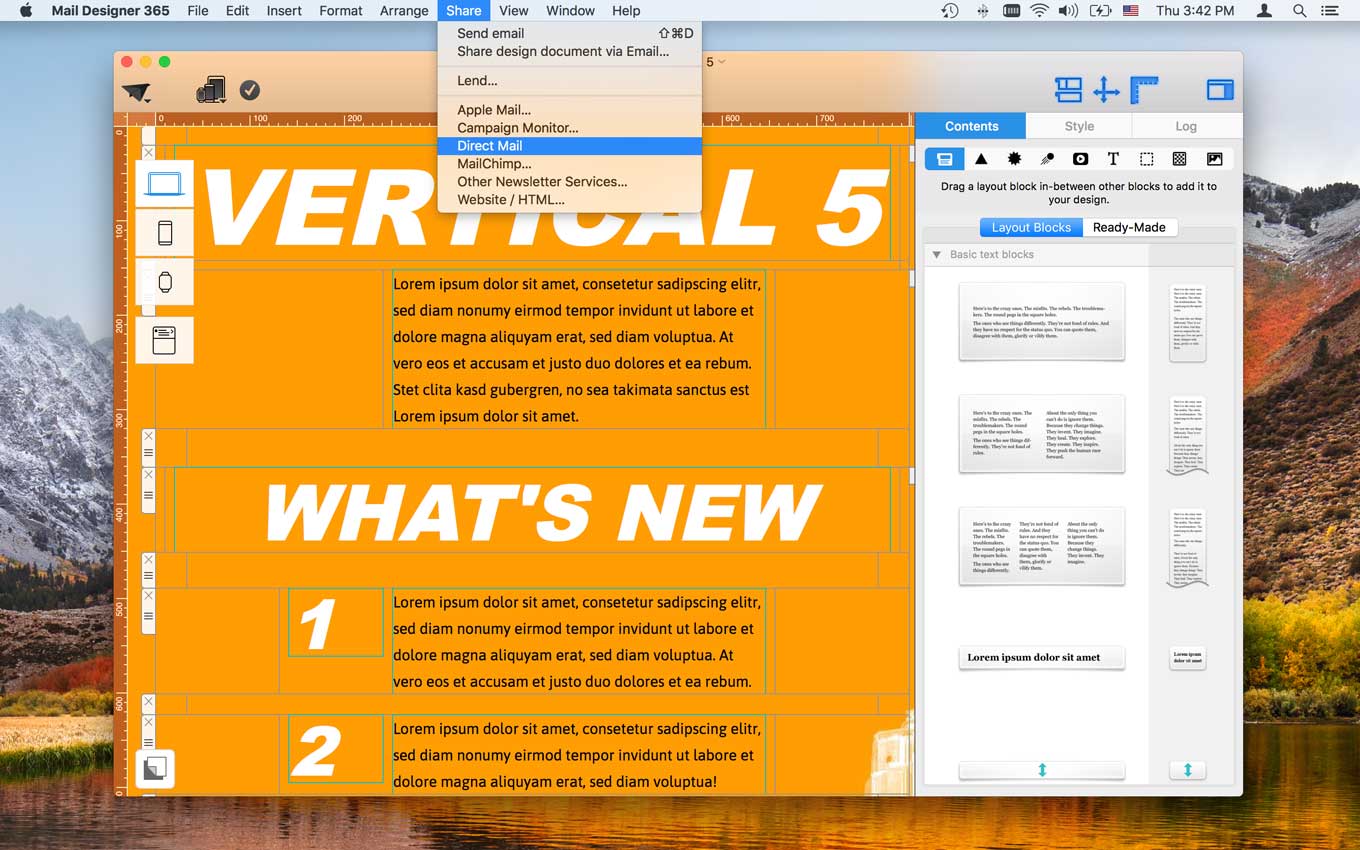Open the Insert menu
1360x850 pixels.
284,11
